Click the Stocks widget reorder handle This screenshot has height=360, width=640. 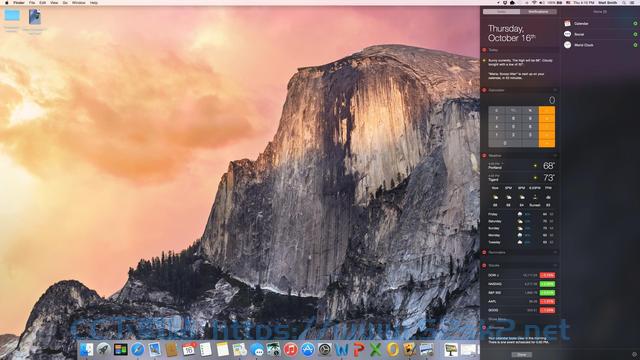point(555,265)
